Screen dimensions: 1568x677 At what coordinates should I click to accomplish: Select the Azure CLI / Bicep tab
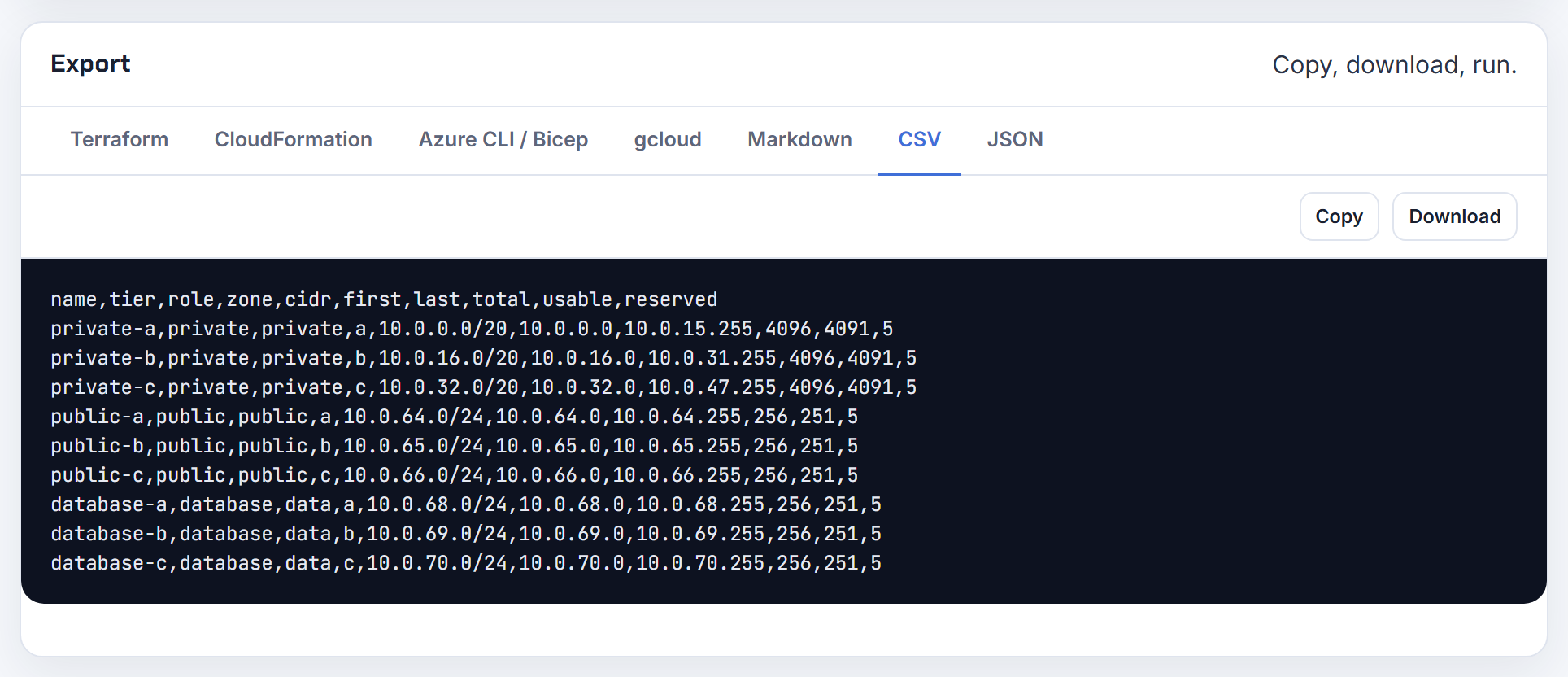503,140
